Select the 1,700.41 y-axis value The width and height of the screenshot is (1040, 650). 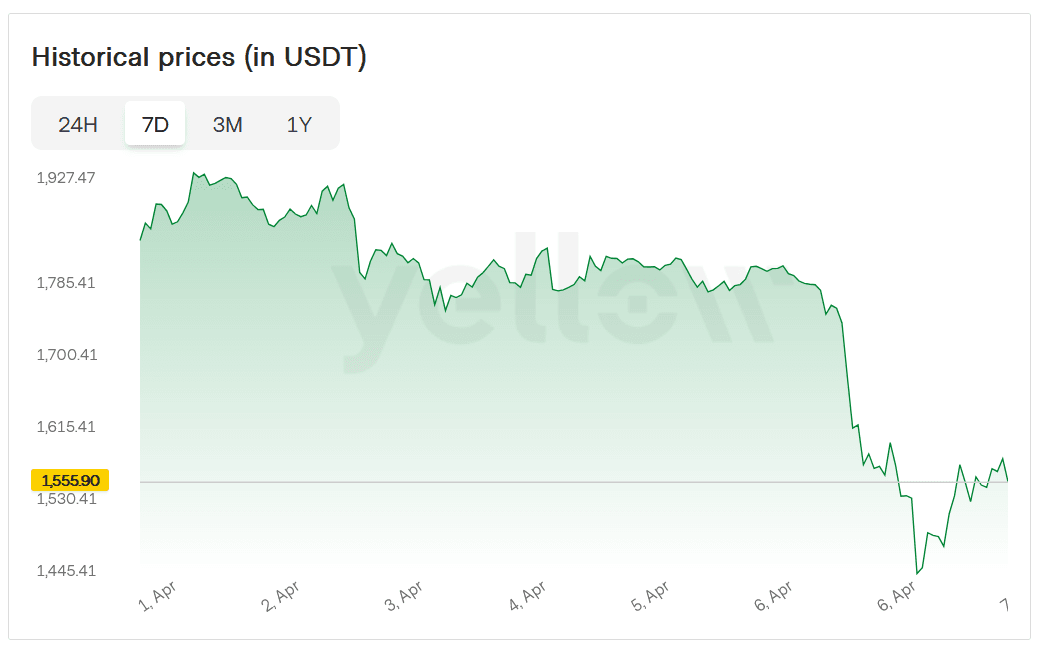point(66,355)
